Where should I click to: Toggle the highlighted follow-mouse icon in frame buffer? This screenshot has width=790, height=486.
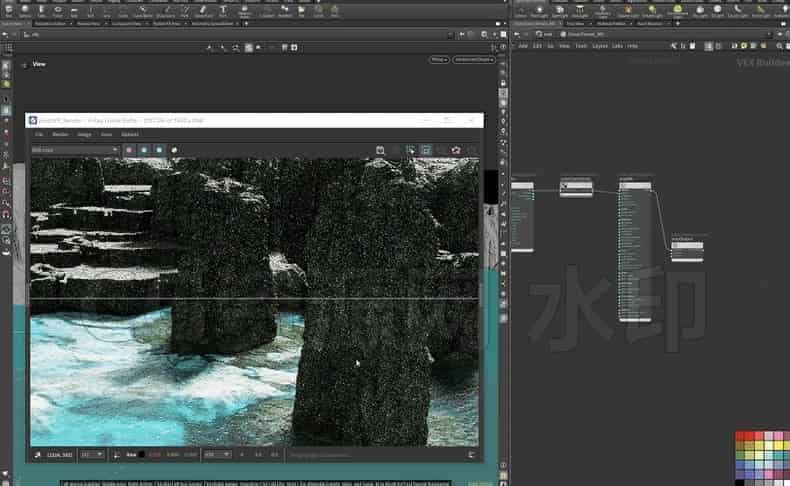426,150
